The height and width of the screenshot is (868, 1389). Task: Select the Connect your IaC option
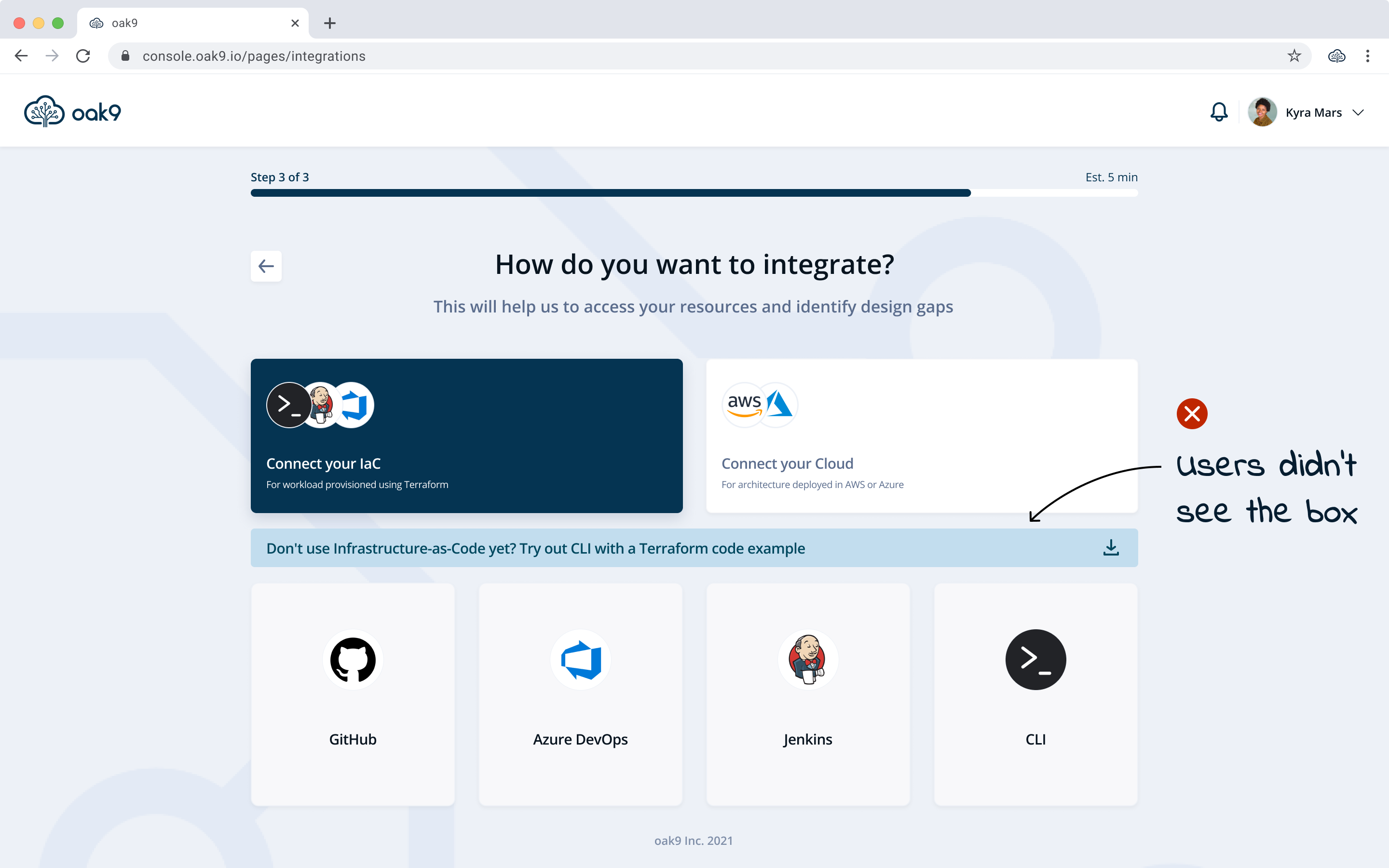[466, 436]
